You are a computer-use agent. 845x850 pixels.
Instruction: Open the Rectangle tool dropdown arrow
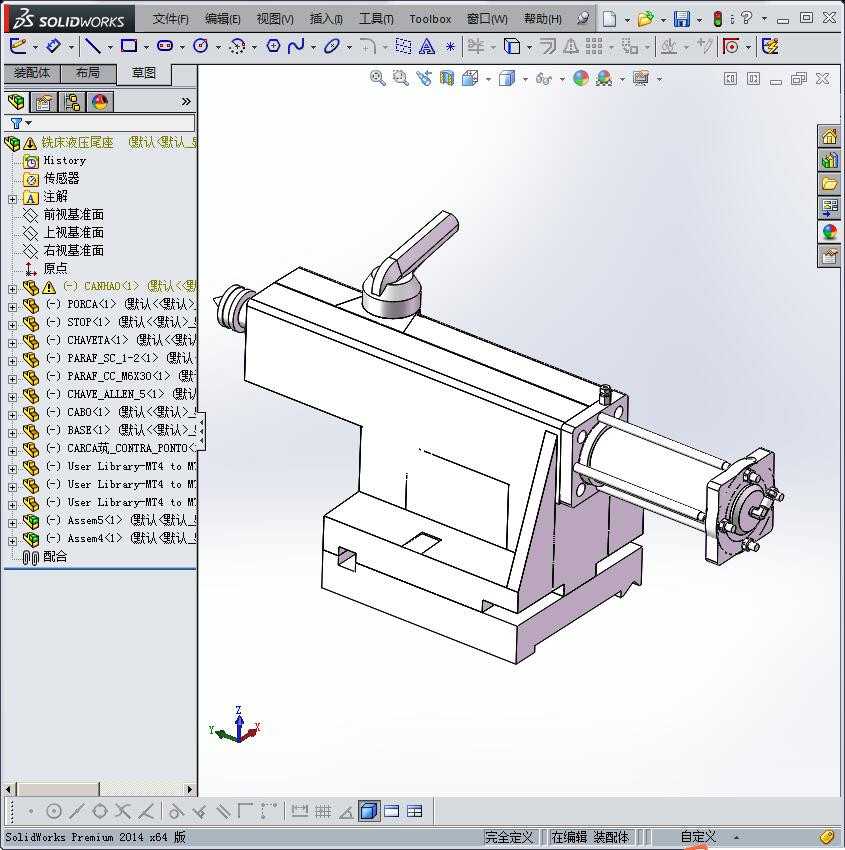click(x=146, y=48)
